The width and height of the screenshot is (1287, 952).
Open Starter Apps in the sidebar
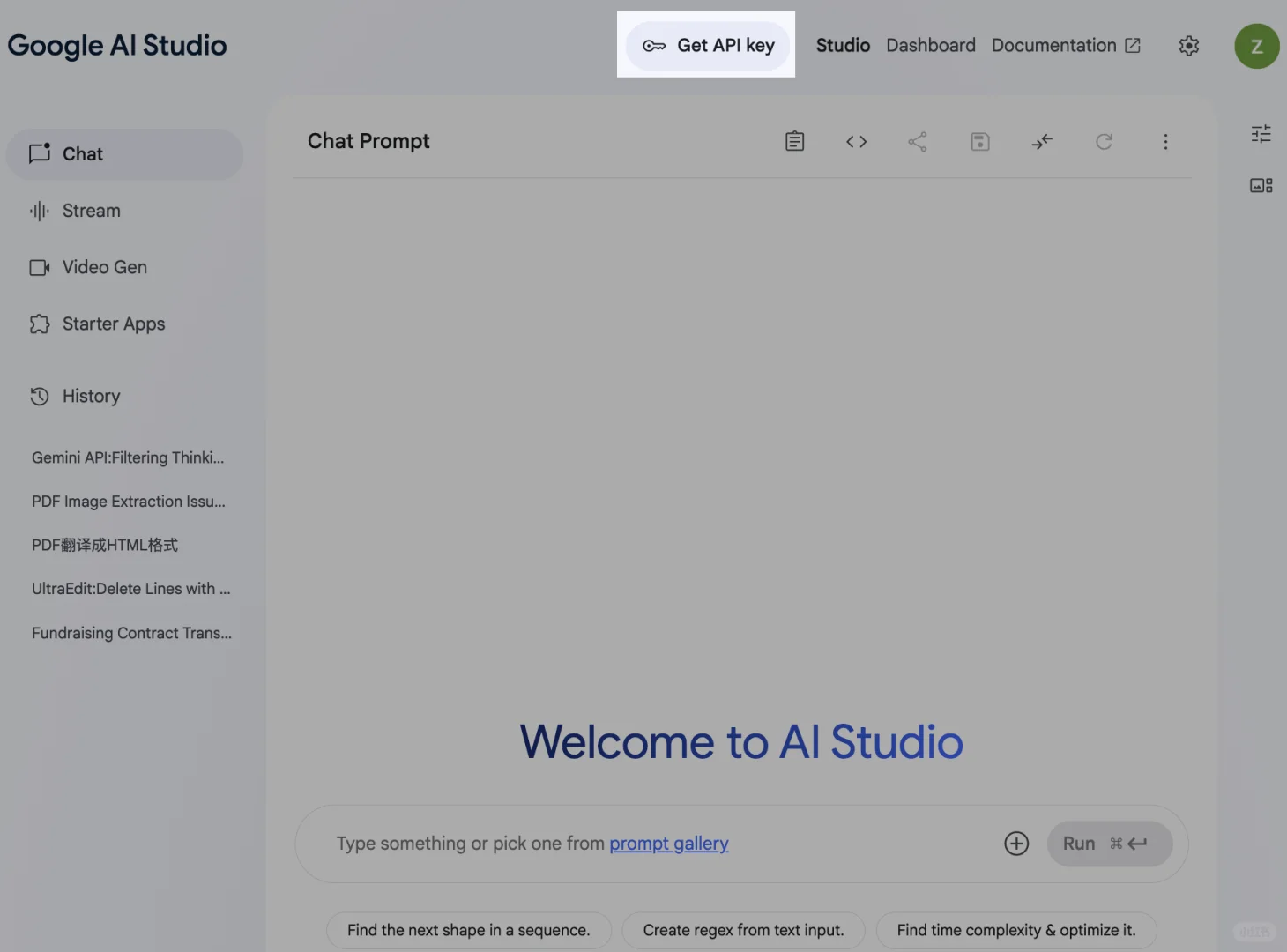[x=124, y=324]
